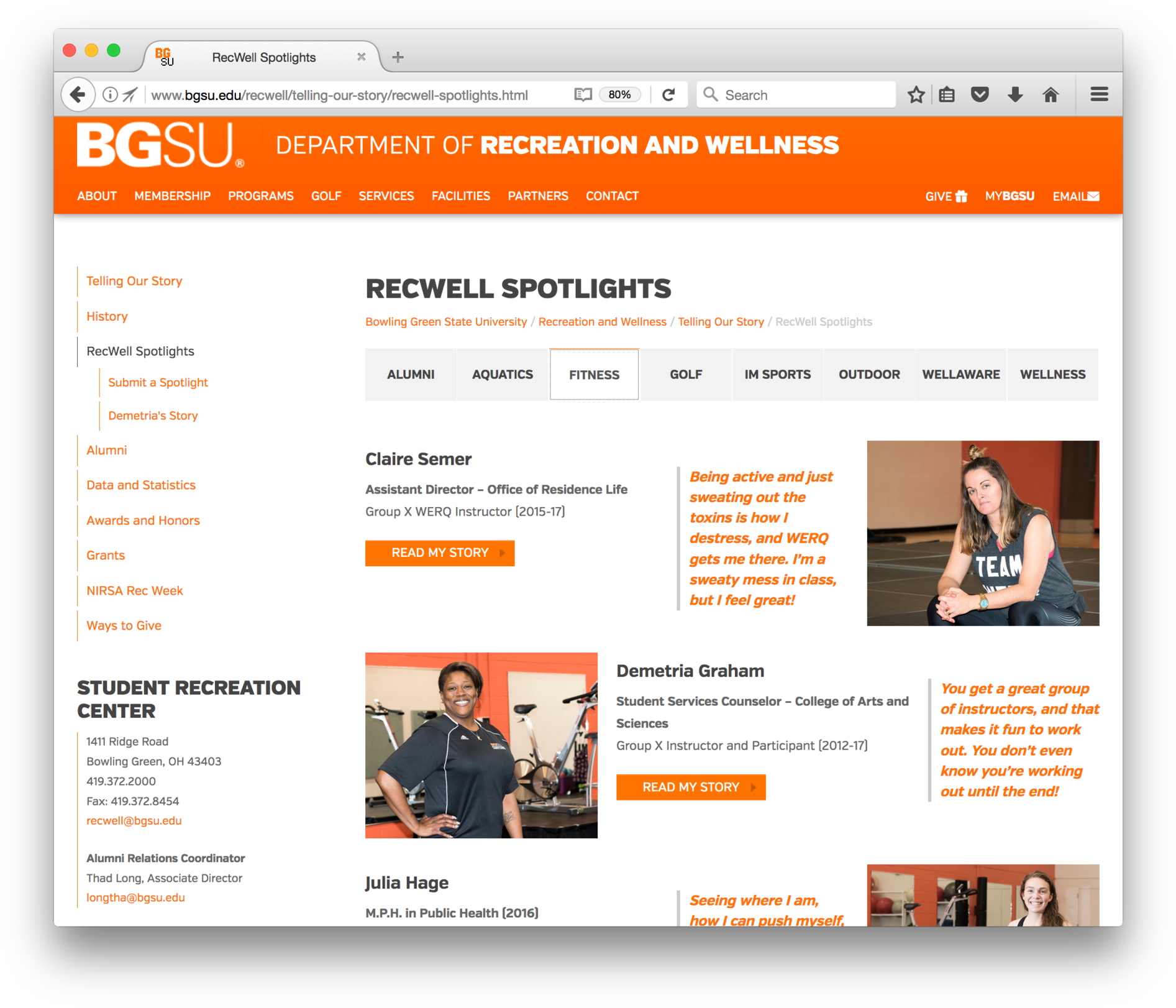Viewport: 1176px width, 1008px height.
Task: Open the GOLF item in the orange navigation bar
Action: click(326, 196)
